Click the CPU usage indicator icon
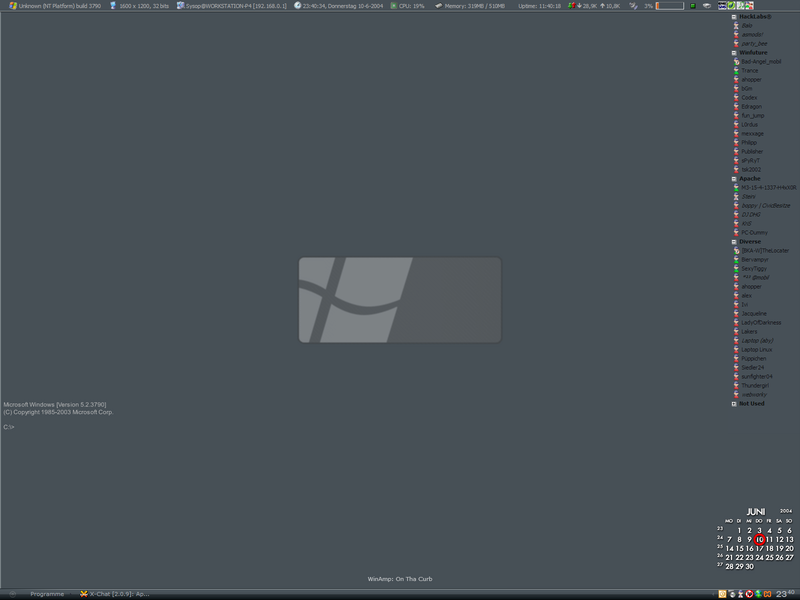 click(x=393, y=6)
